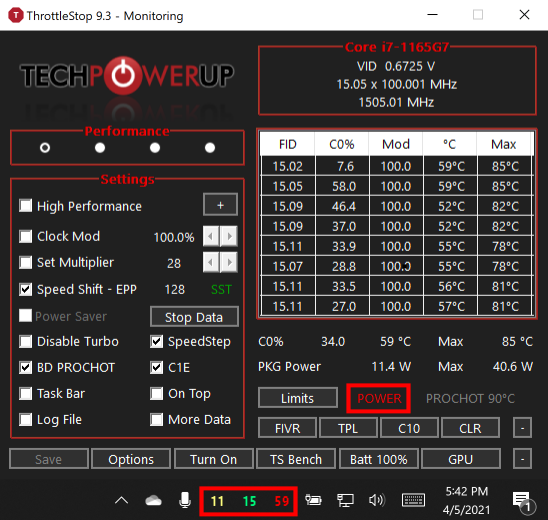Uncheck the SpeedStep checkbox
This screenshot has width=548, height=520.
[x=157, y=341]
